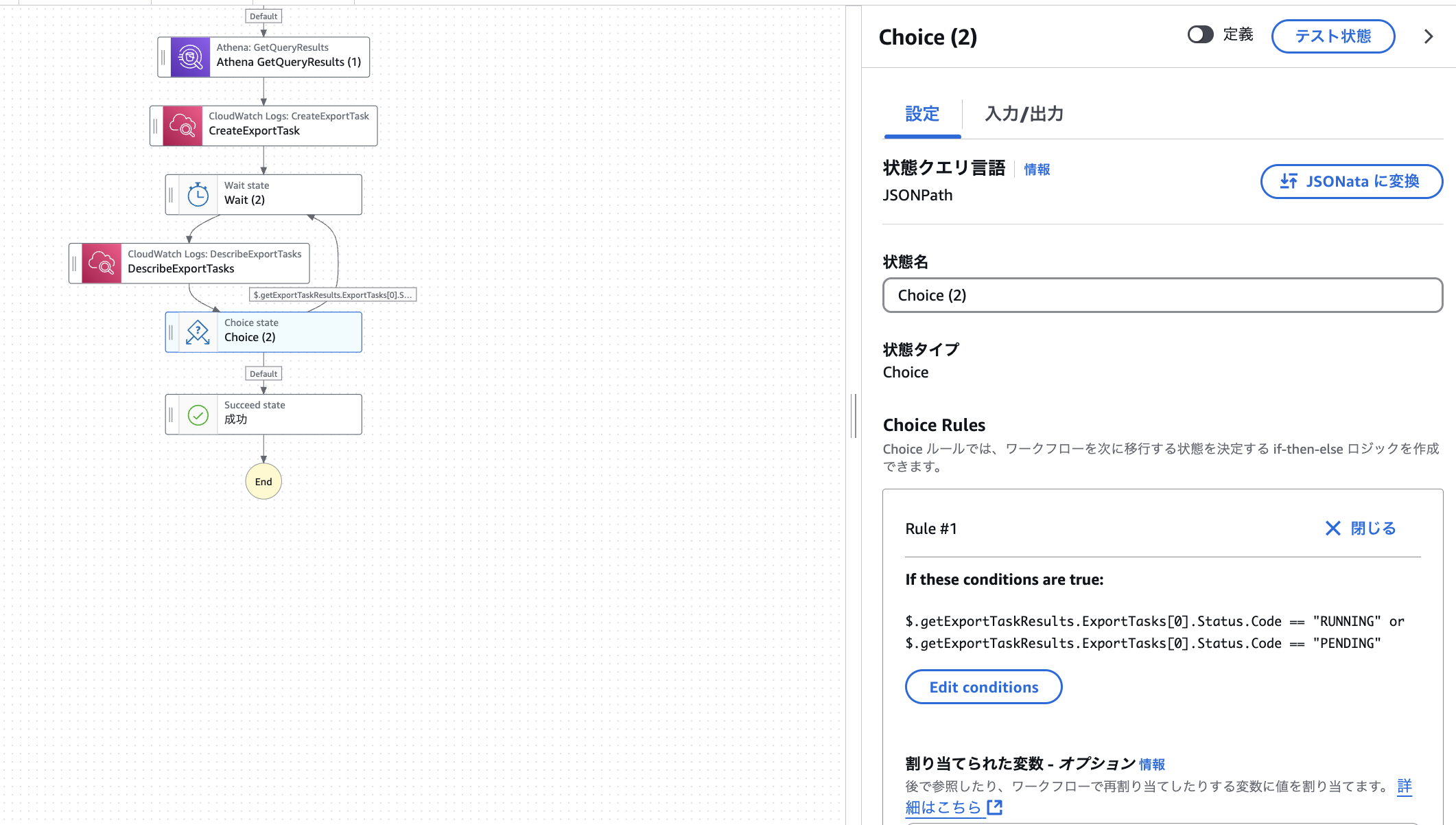Viewport: 1456px width, 825px height.
Task: Select the CreateExportTask CloudWatch Logs icon
Action: point(183,126)
